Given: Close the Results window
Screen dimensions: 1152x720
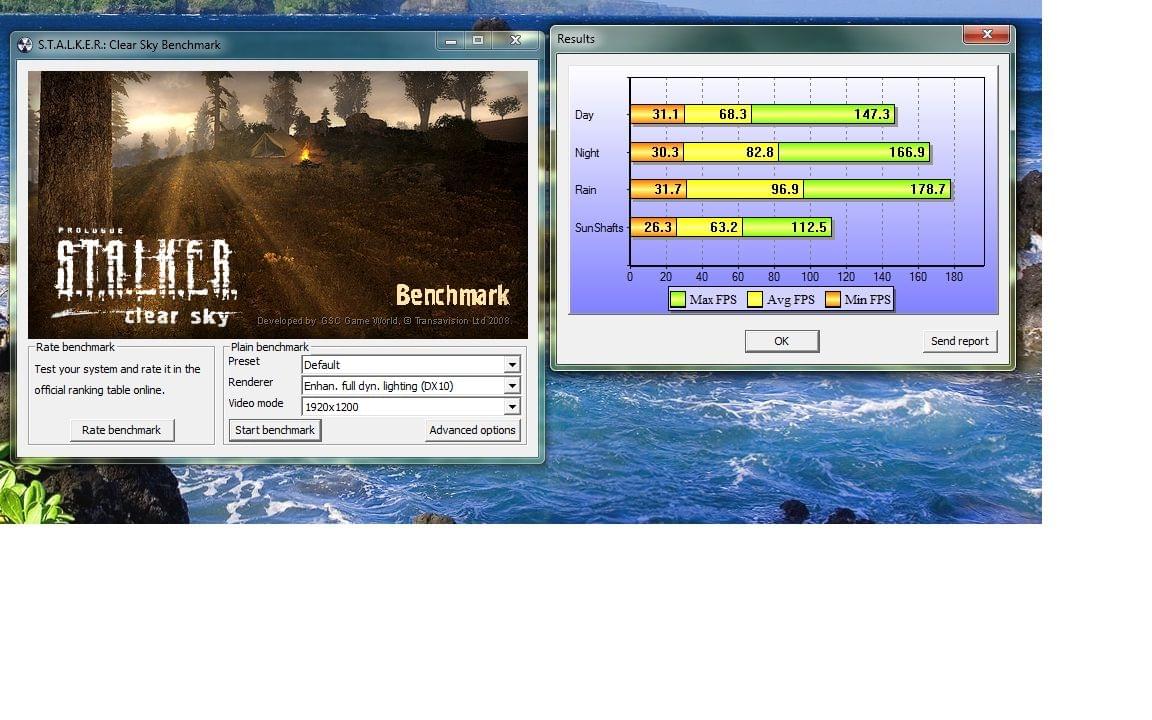Looking at the screenshot, I should [x=986, y=35].
